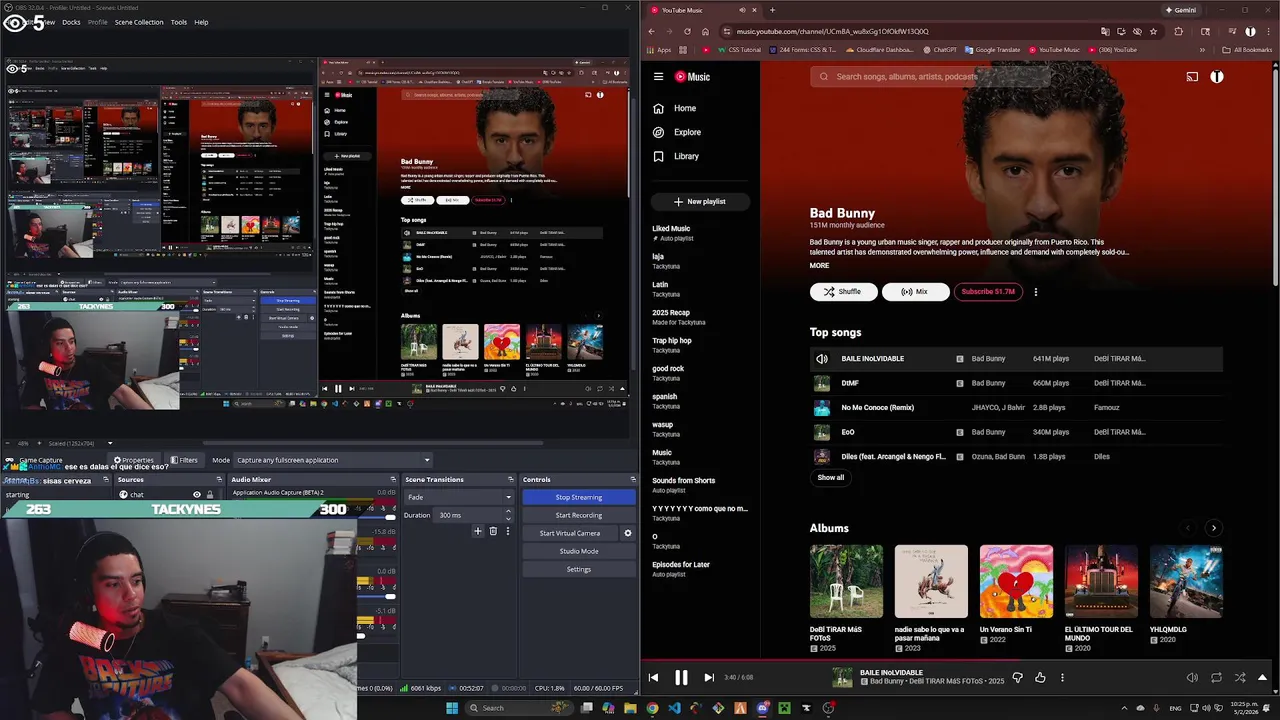Open the YouTube Music account avatar
Screen dimensions: 1280x720
click(1217, 77)
